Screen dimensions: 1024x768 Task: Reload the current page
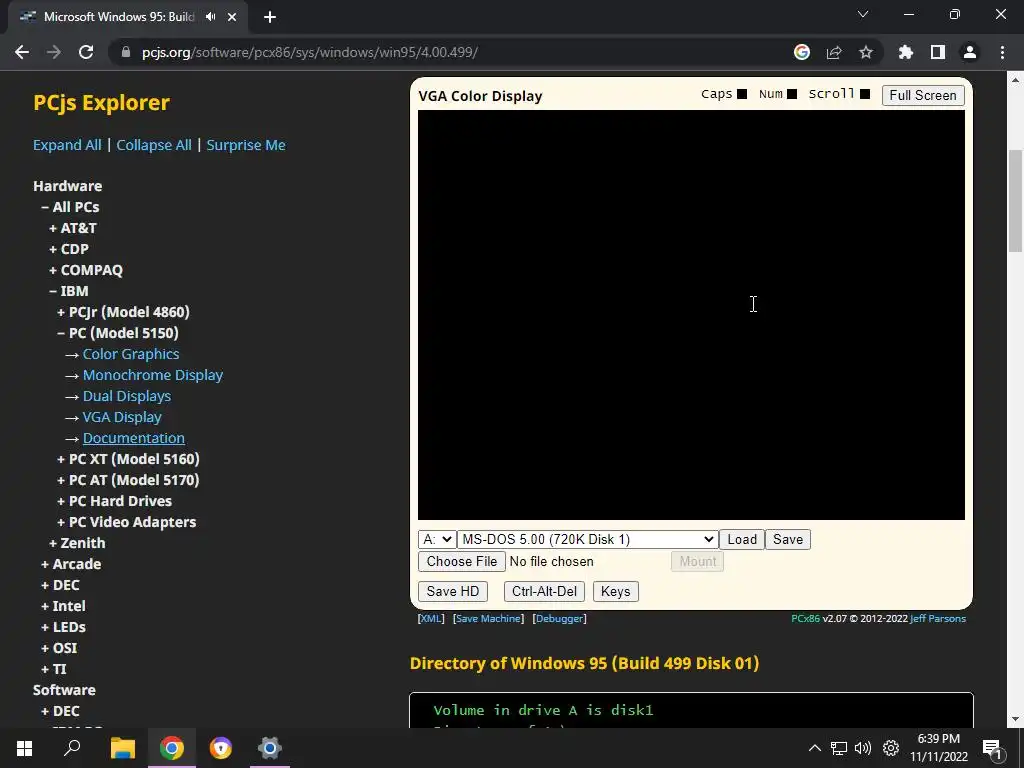[86, 52]
